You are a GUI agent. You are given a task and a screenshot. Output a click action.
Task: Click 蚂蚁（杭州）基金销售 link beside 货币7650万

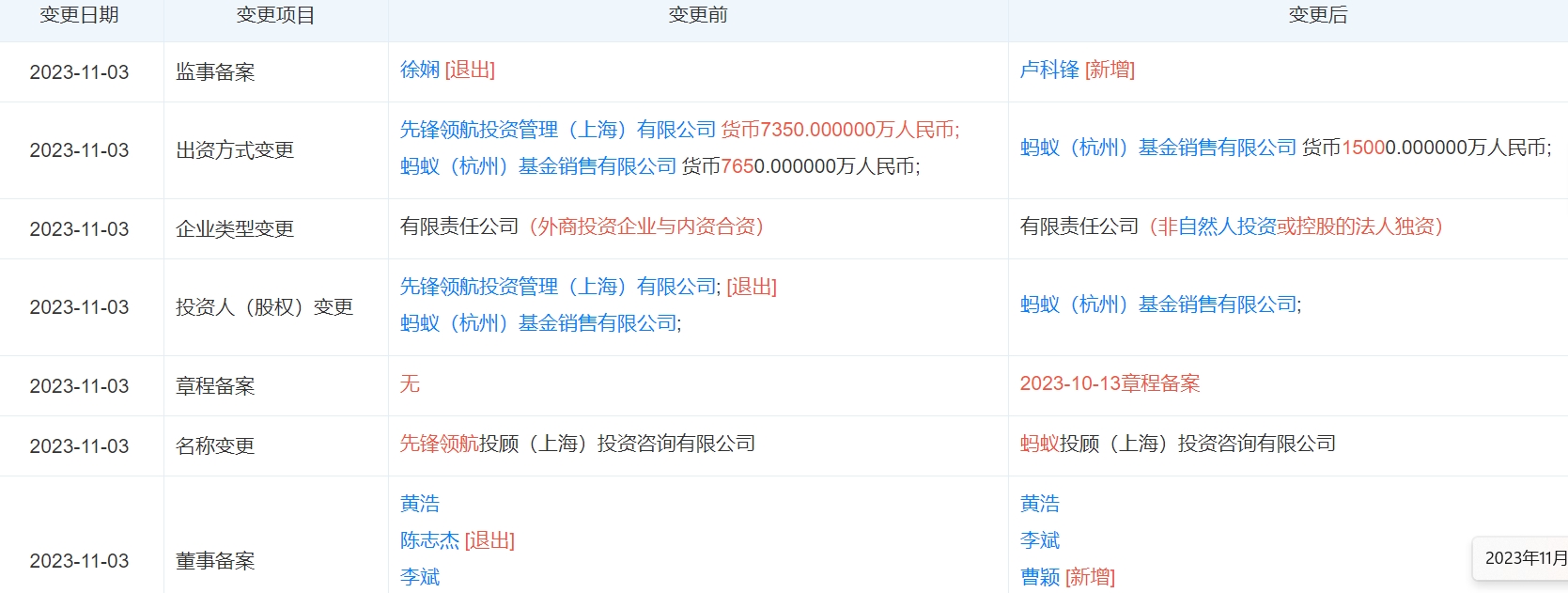[x=538, y=166]
